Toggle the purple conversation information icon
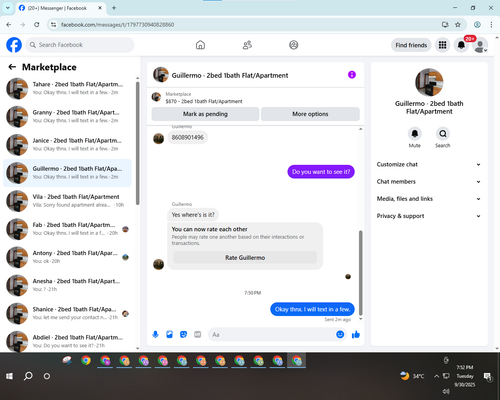500x400 pixels. point(352,75)
